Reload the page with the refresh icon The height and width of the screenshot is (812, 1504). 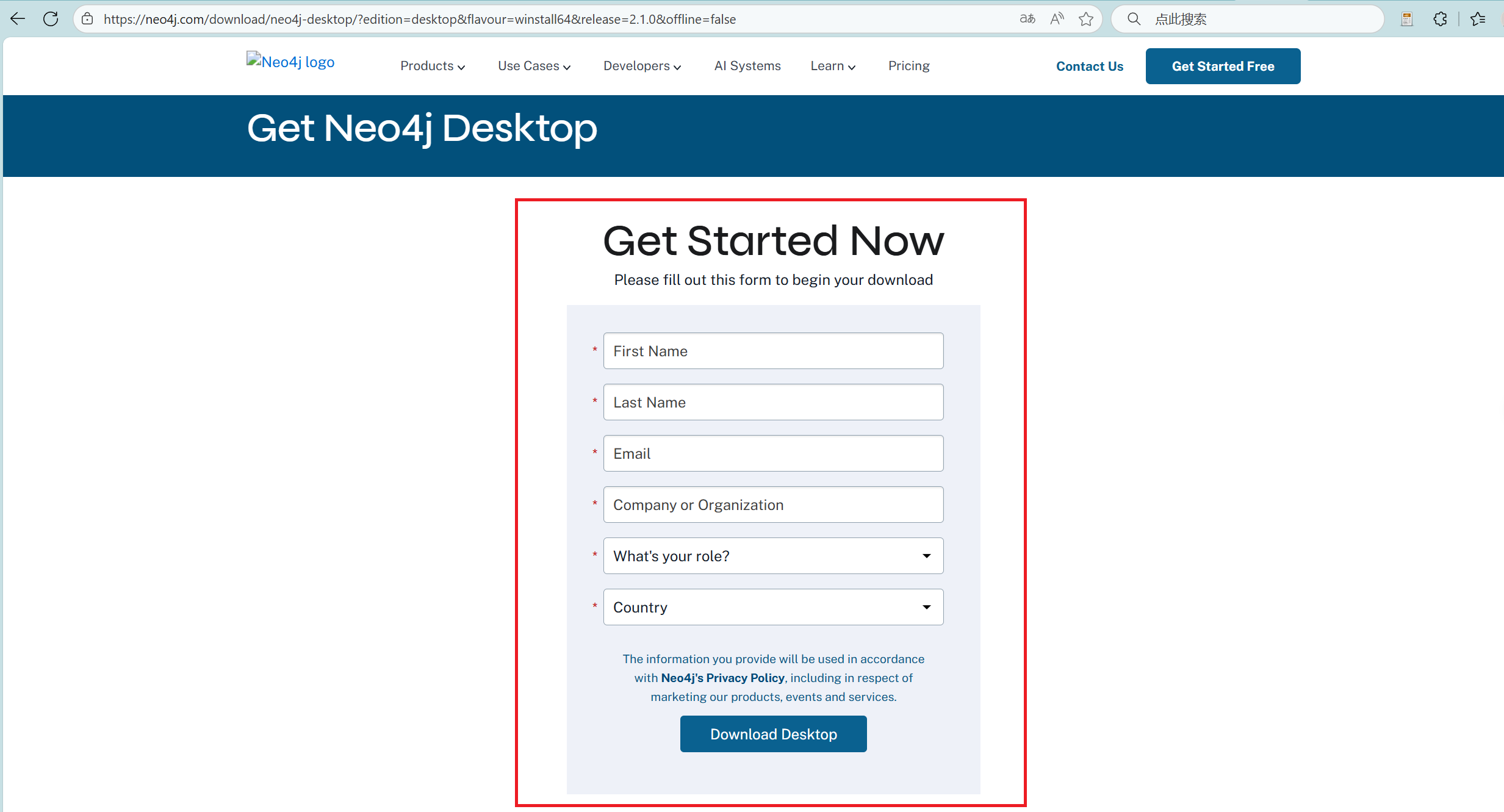click(x=51, y=19)
